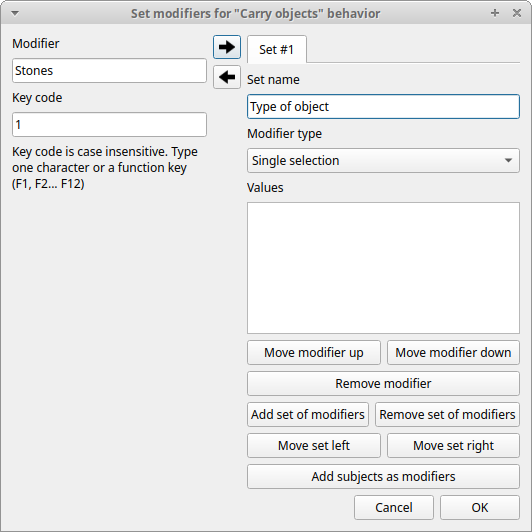Viewport: 532px width, 532px height.
Task: Click Move set right button
Action: tap(453, 445)
